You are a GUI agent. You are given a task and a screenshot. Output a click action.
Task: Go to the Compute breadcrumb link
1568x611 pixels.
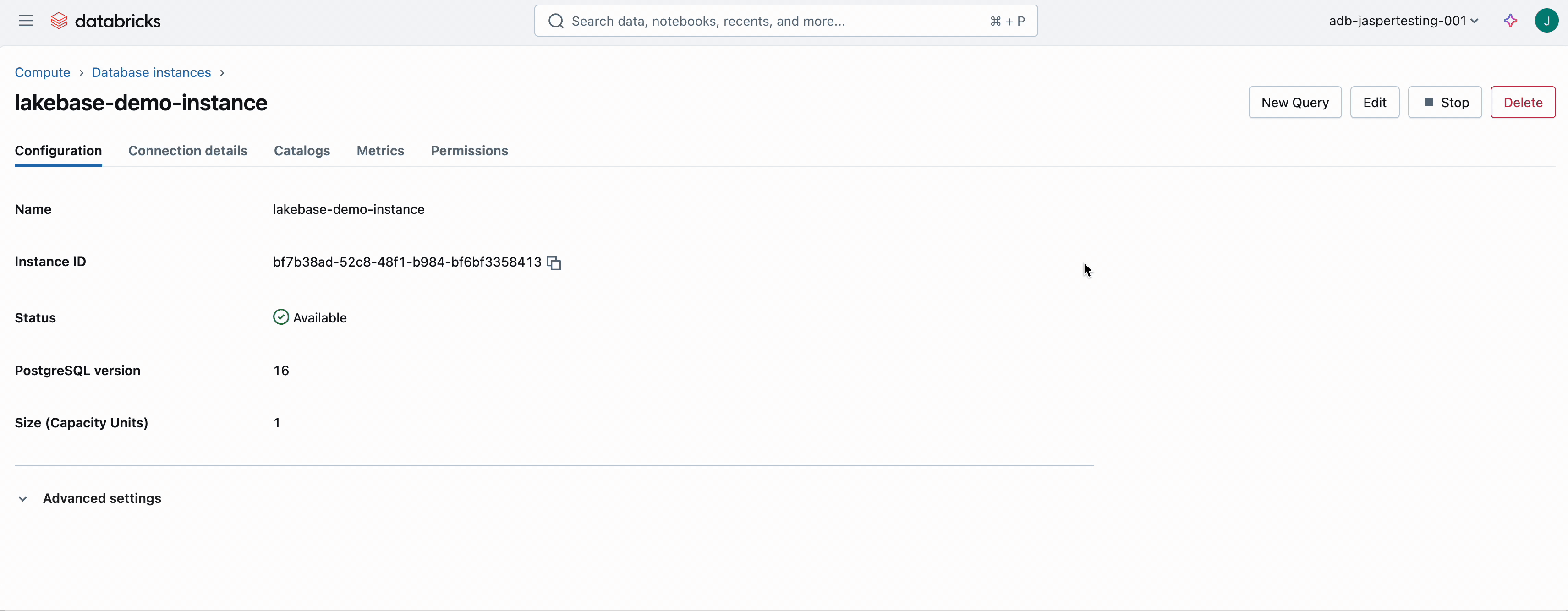(43, 72)
